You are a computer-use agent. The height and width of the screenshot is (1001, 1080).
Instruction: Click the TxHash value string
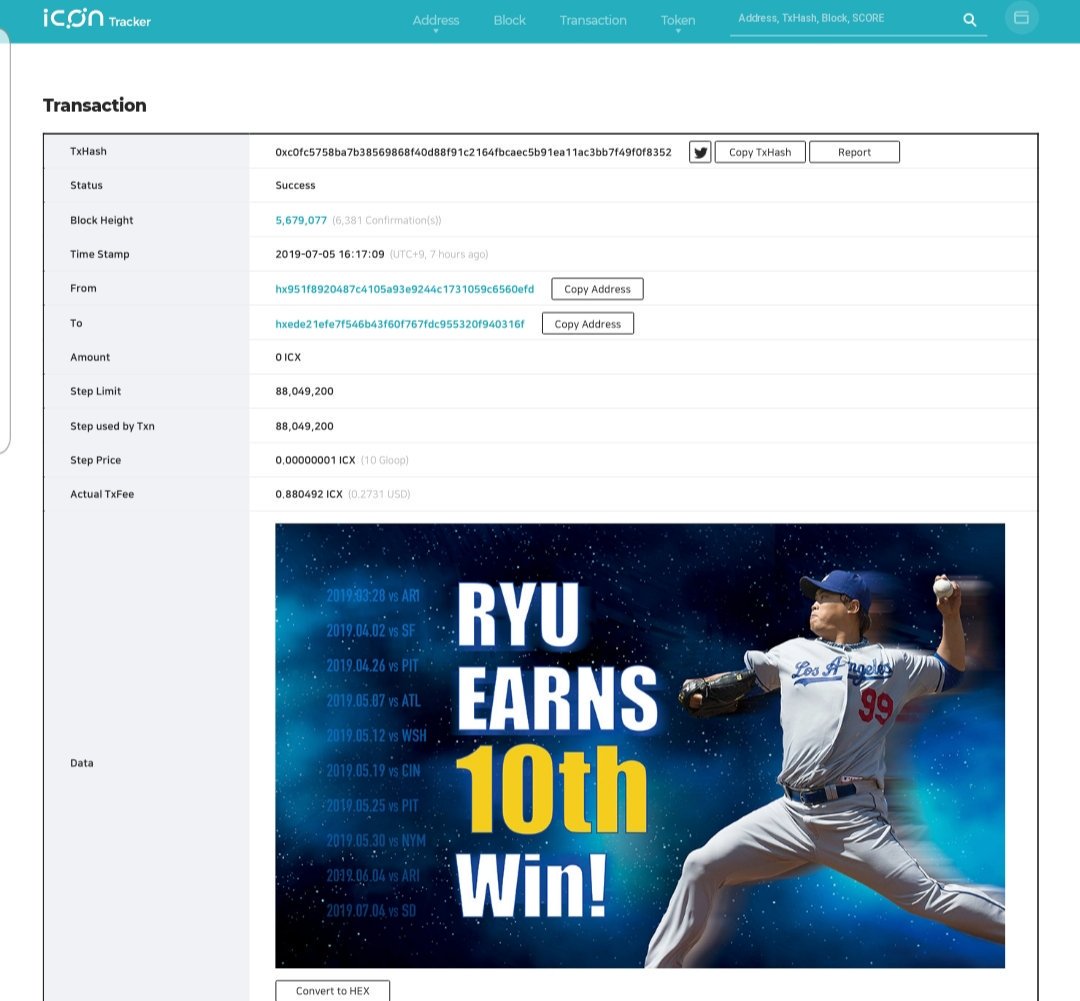point(473,152)
